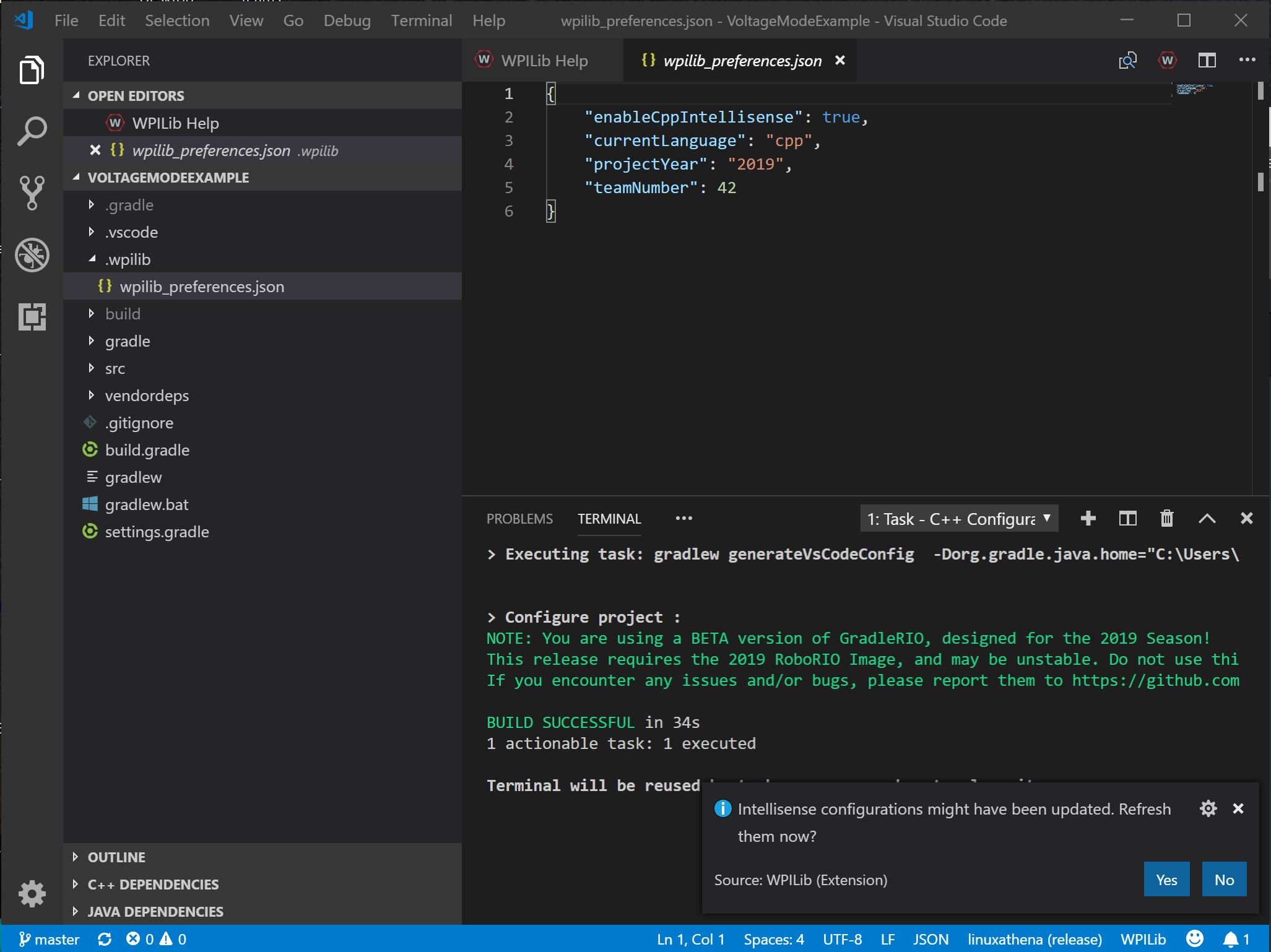Open the Selection menu
Image resolution: width=1271 pixels, height=952 pixels.
click(177, 20)
